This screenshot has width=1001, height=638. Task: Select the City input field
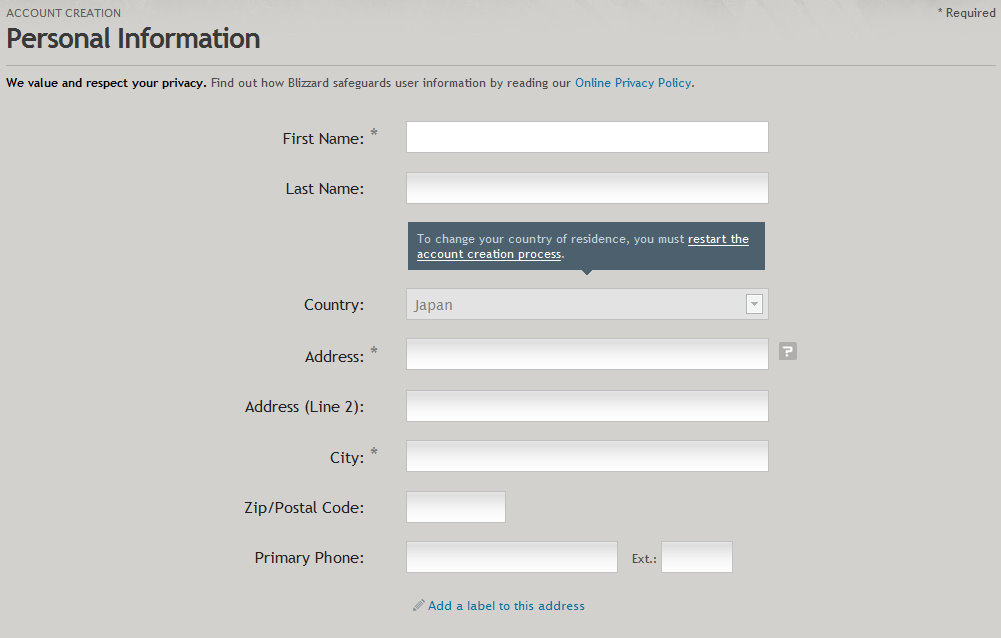587,456
